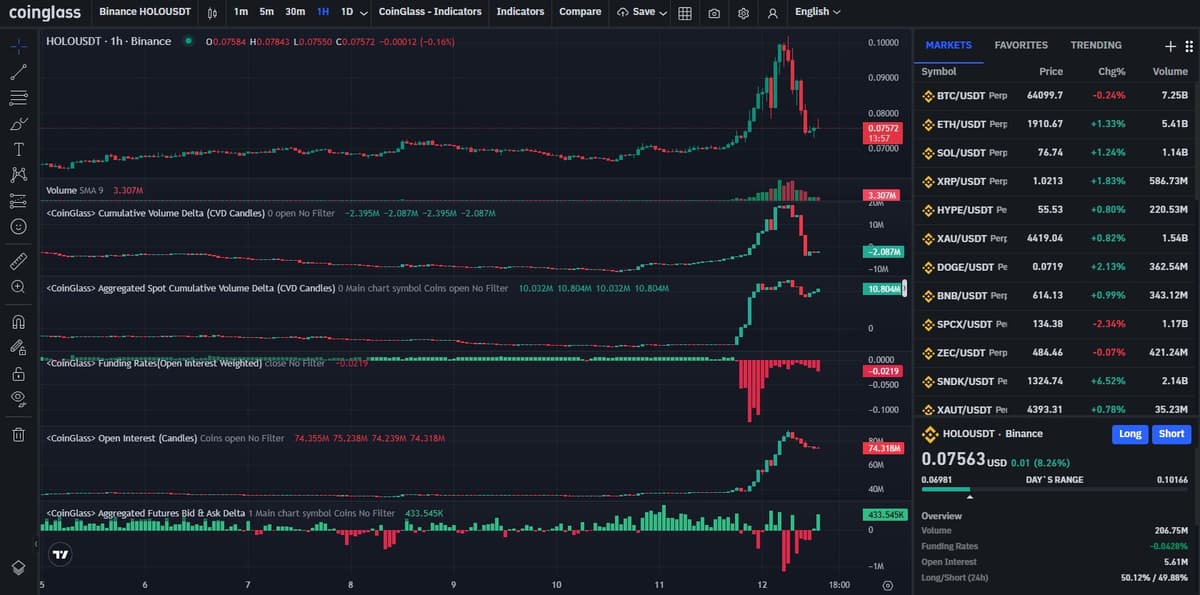This screenshot has width=1200, height=595.
Task: Select BTC/USDT Perp row
Action: tap(1055, 96)
